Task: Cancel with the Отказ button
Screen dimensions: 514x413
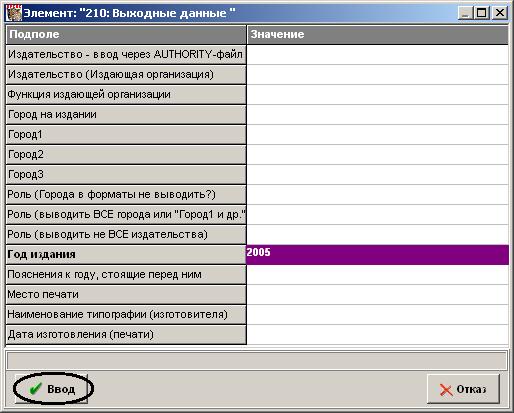Action: tap(463, 389)
